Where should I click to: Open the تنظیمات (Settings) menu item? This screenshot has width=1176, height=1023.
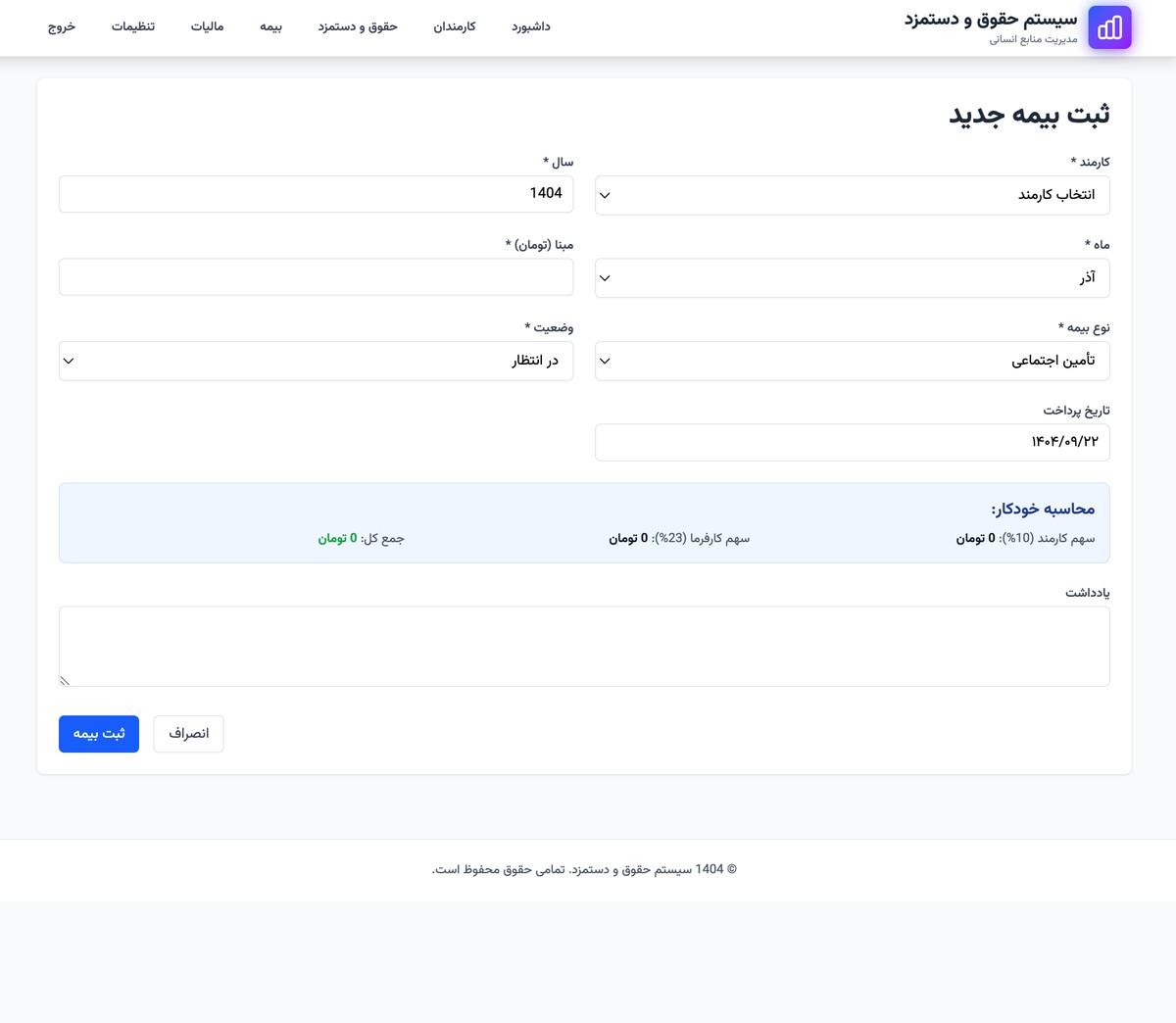[133, 27]
